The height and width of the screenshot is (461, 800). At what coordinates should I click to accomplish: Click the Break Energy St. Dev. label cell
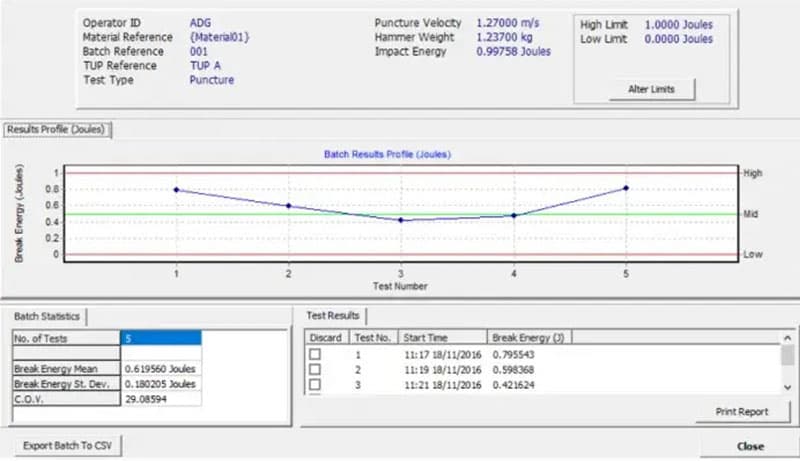point(66,384)
